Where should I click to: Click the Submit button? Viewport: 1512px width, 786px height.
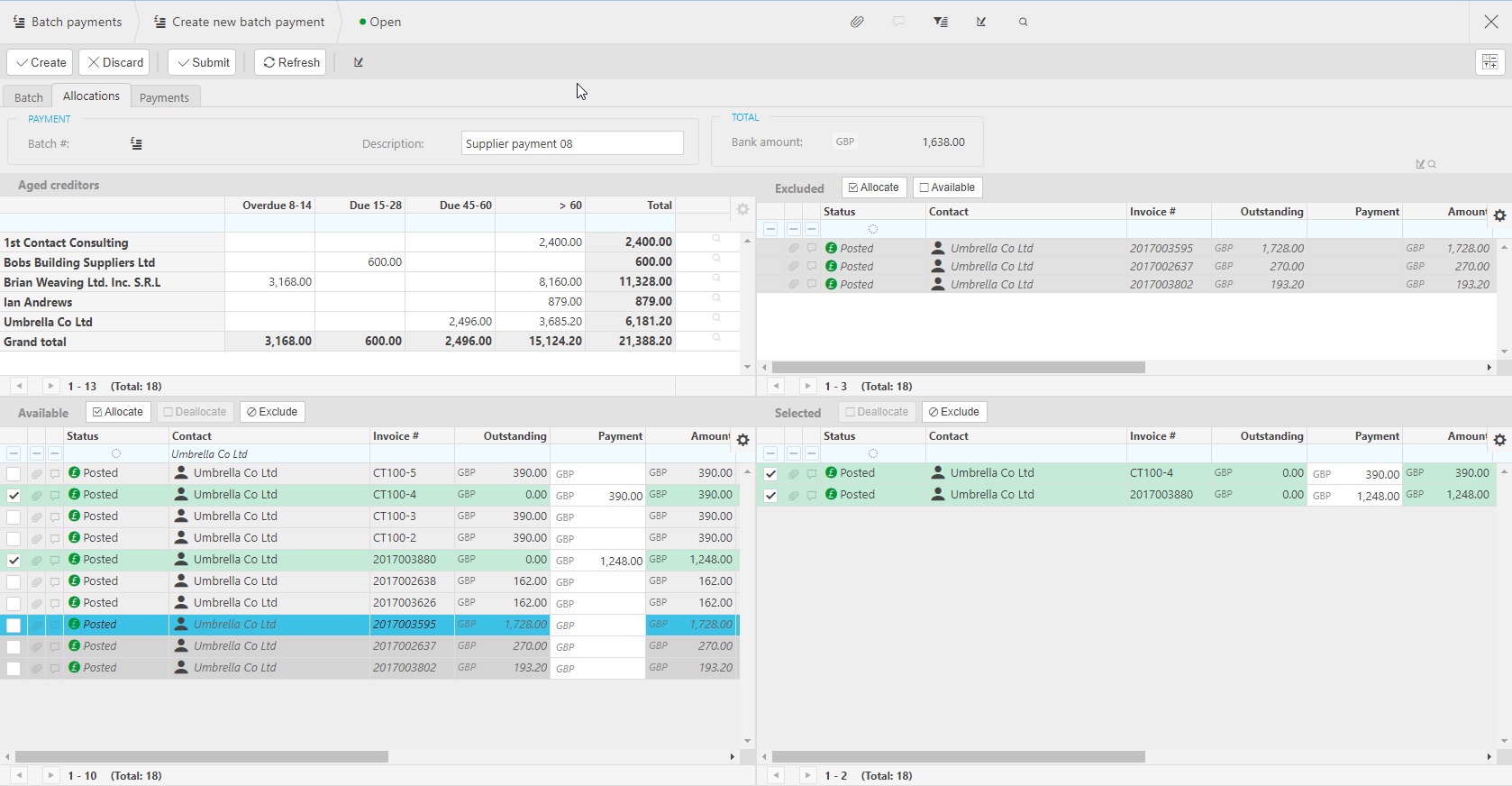[x=202, y=62]
